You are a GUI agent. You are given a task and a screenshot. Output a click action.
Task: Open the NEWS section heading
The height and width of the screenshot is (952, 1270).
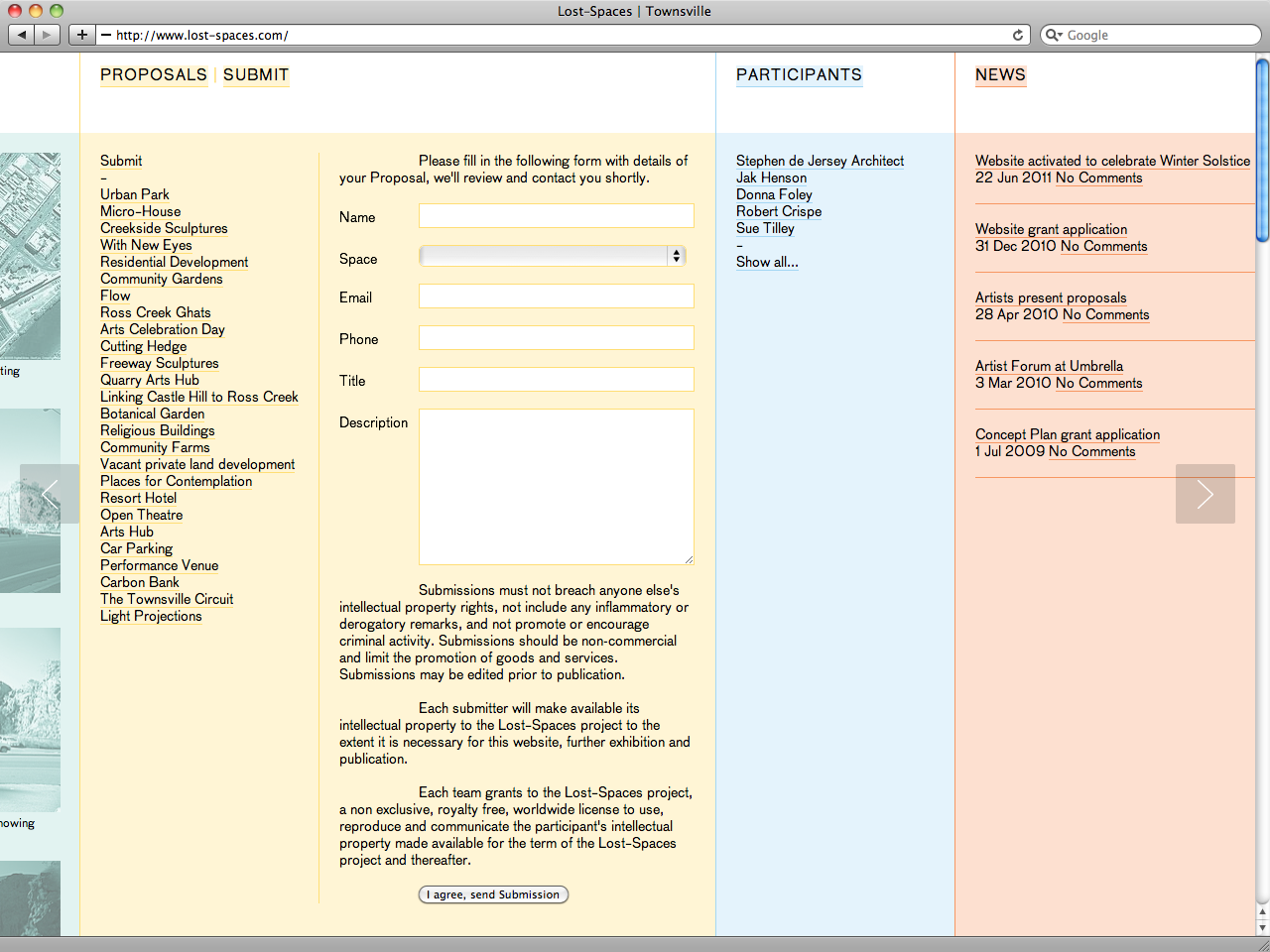click(1000, 75)
